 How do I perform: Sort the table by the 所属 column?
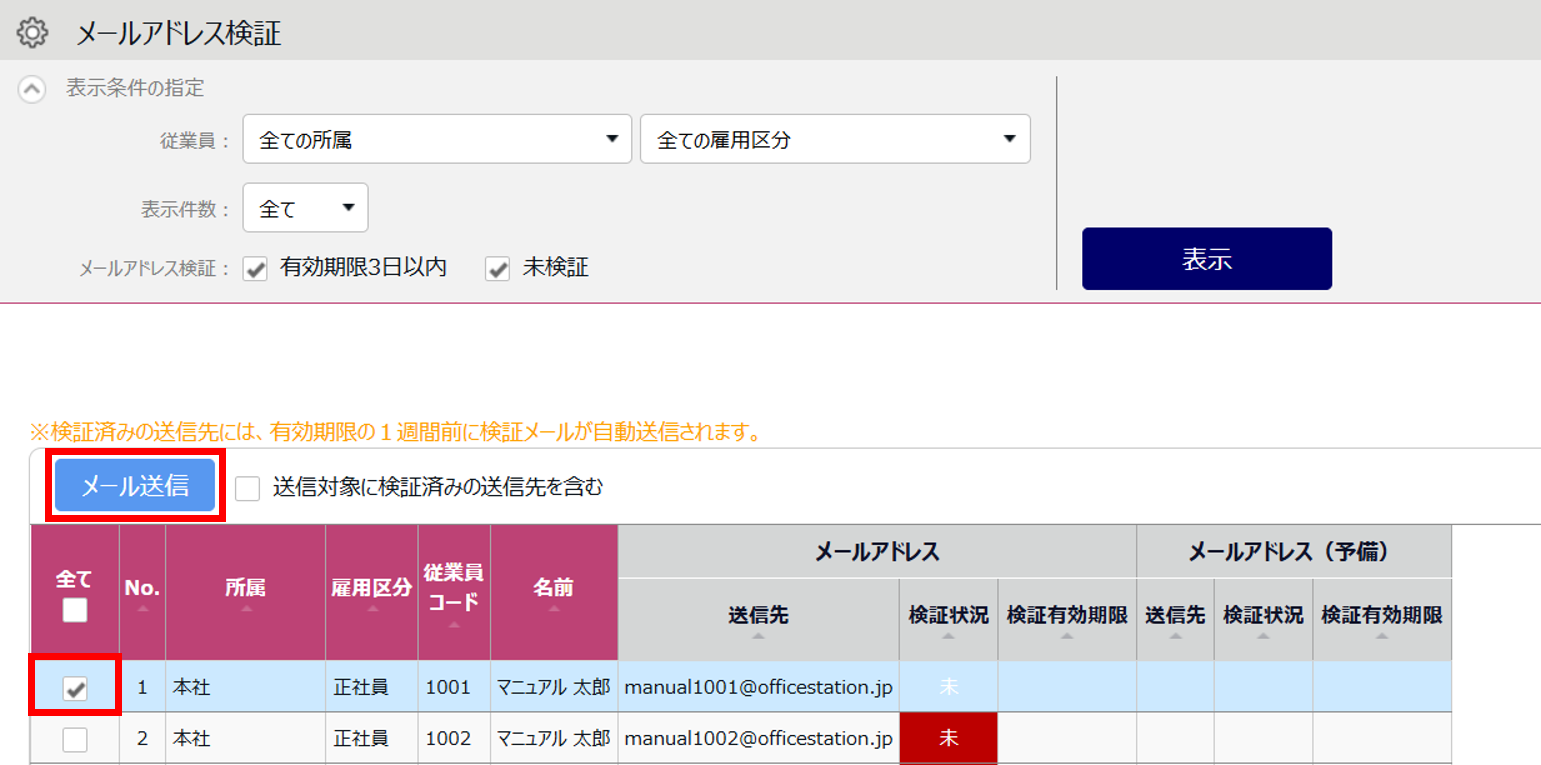point(245,592)
